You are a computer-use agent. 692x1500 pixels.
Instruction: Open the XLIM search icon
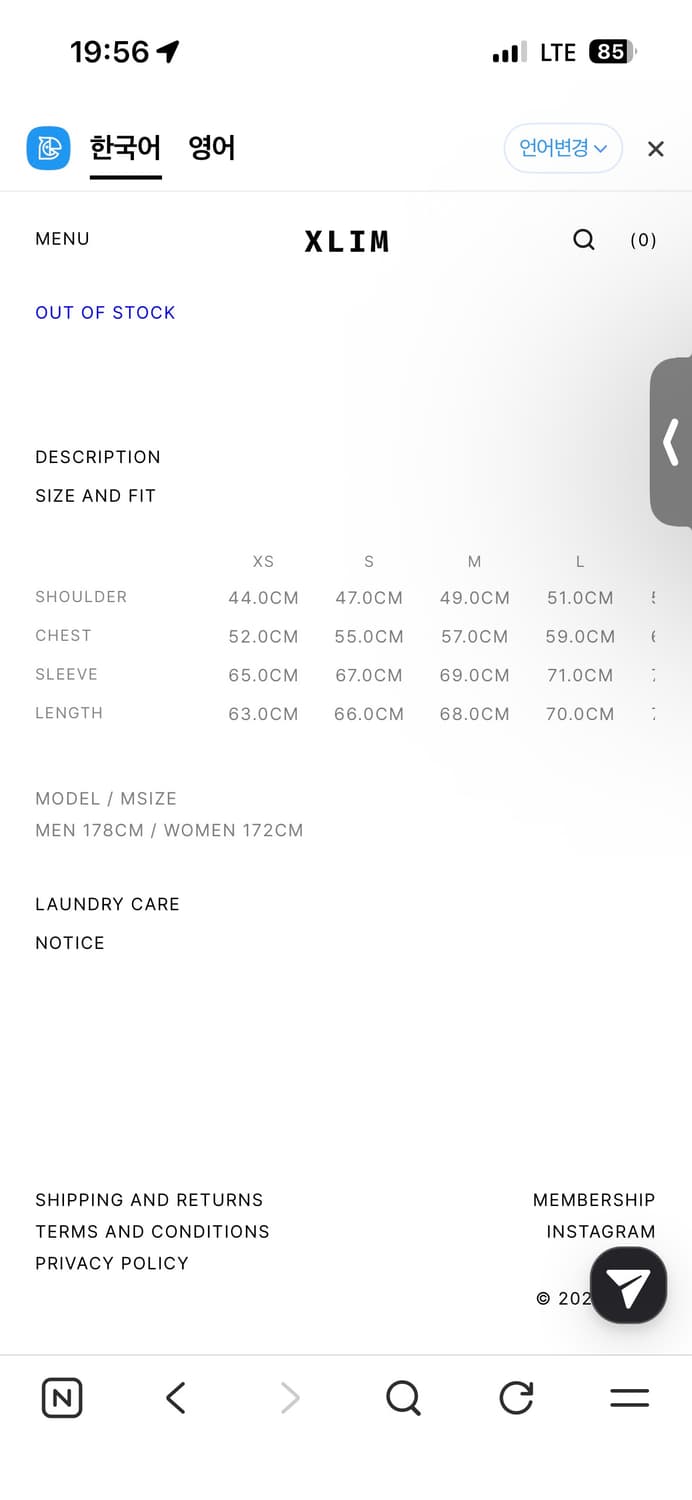click(x=584, y=240)
